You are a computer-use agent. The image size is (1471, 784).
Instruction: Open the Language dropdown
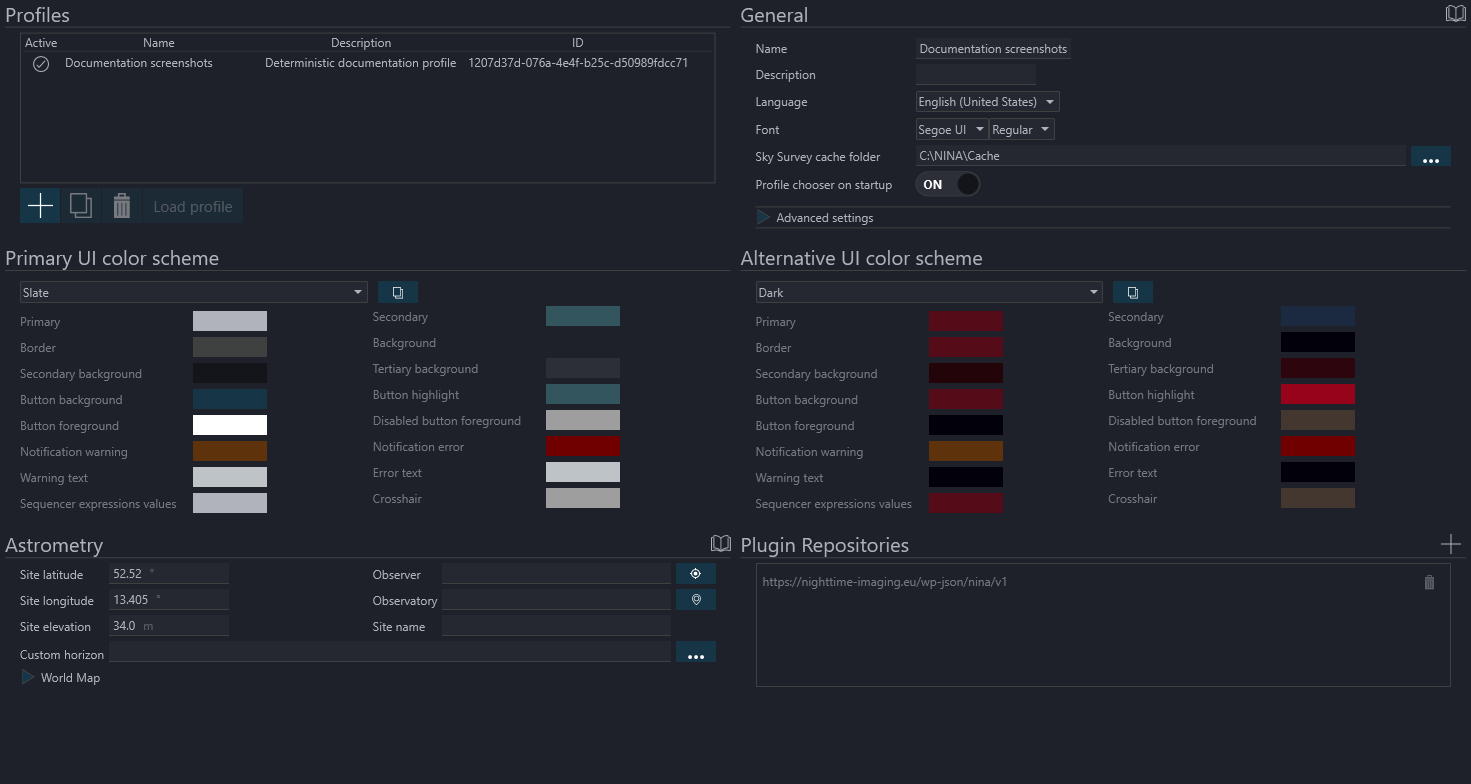tap(988, 102)
